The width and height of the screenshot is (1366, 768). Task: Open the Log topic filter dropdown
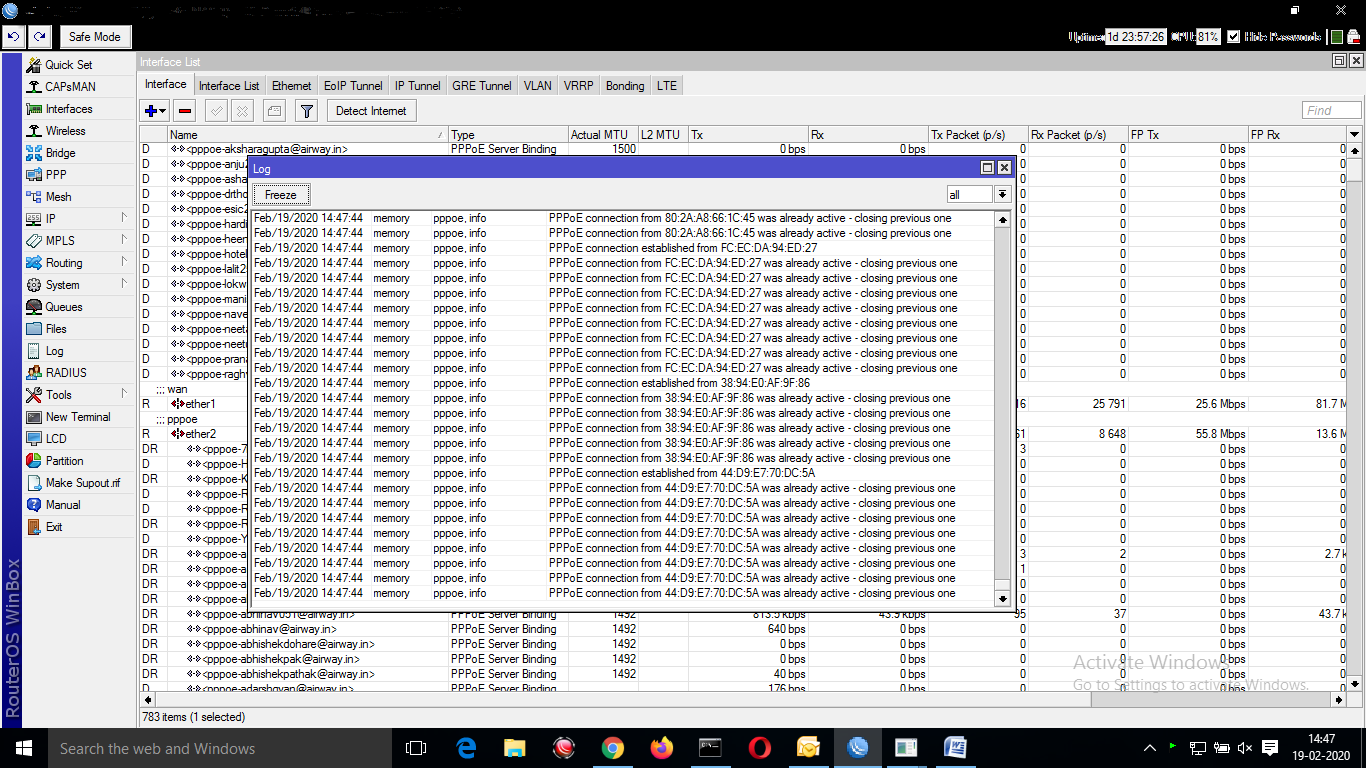pos(1002,195)
